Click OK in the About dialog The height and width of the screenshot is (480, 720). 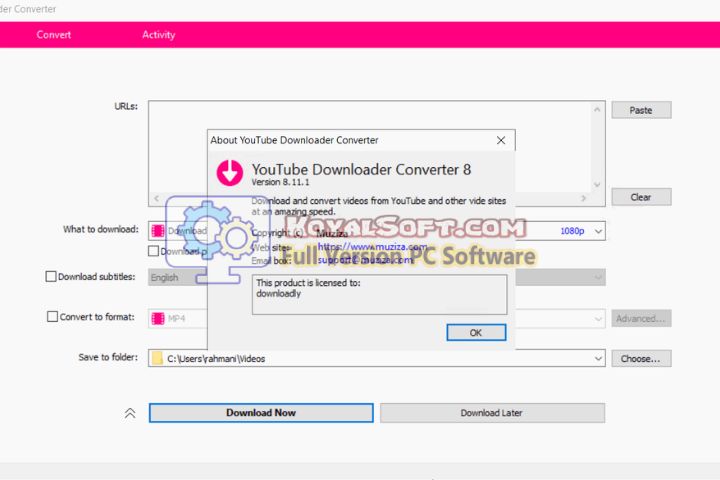476,333
